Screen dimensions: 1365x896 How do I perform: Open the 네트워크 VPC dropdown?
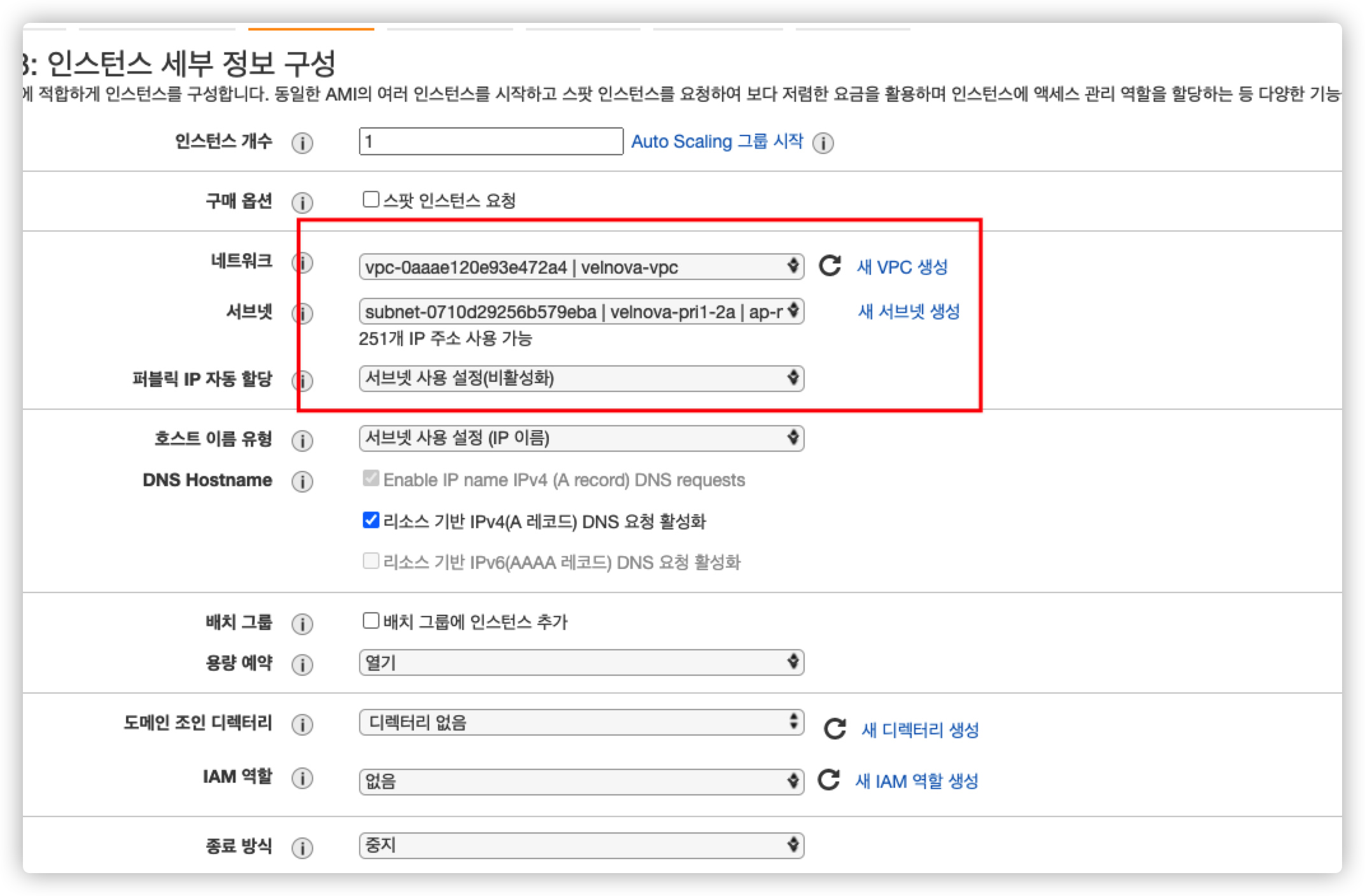(x=581, y=267)
